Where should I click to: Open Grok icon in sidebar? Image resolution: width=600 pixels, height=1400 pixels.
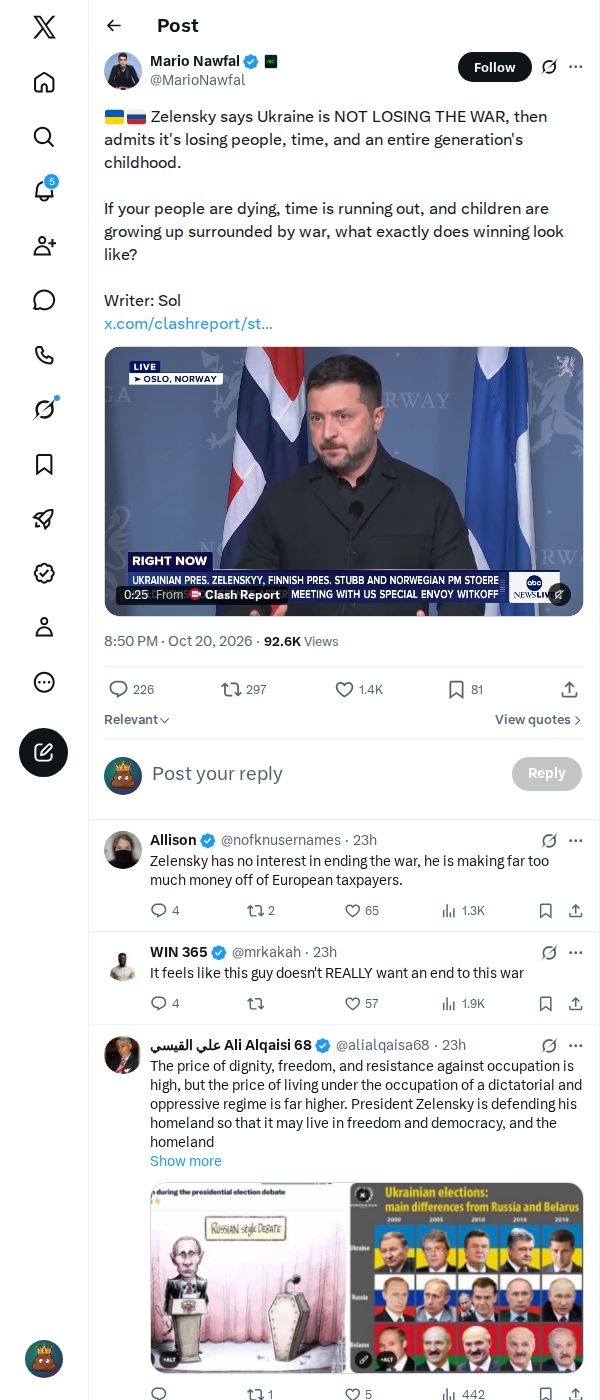click(44, 409)
